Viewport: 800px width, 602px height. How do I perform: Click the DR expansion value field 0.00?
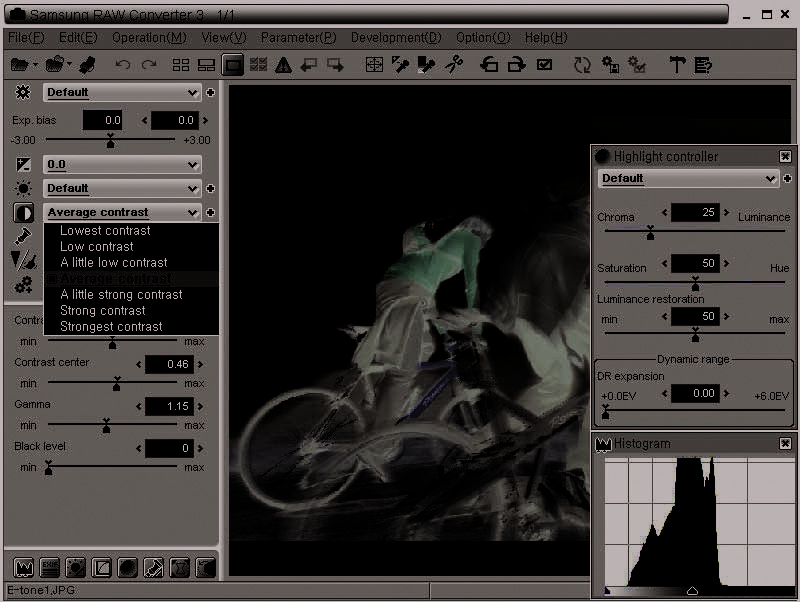695,393
